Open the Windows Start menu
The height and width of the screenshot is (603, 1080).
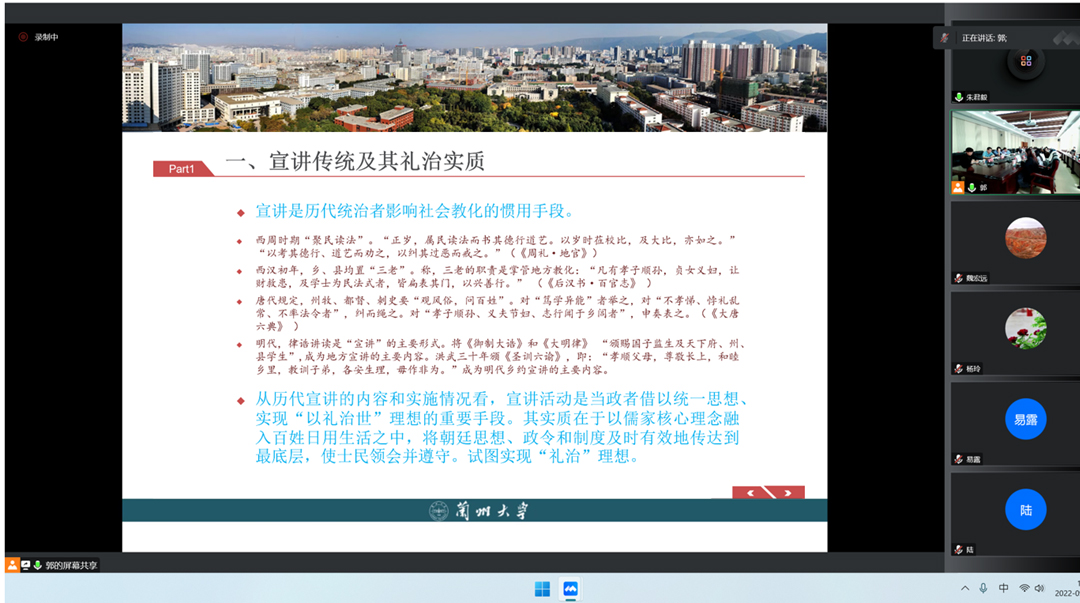(x=543, y=589)
